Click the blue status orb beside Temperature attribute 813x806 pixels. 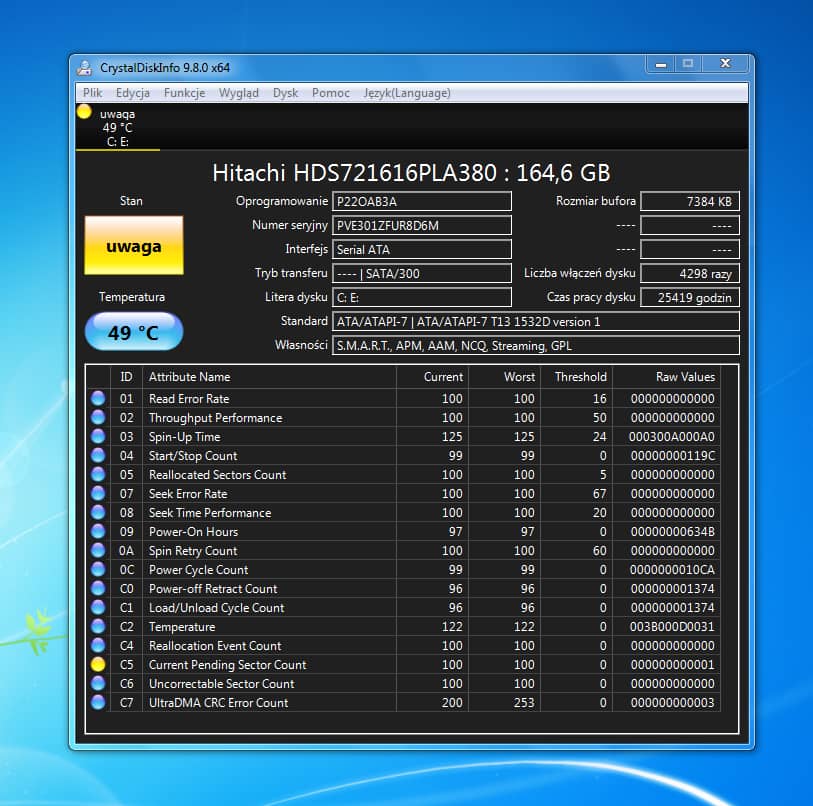point(98,626)
